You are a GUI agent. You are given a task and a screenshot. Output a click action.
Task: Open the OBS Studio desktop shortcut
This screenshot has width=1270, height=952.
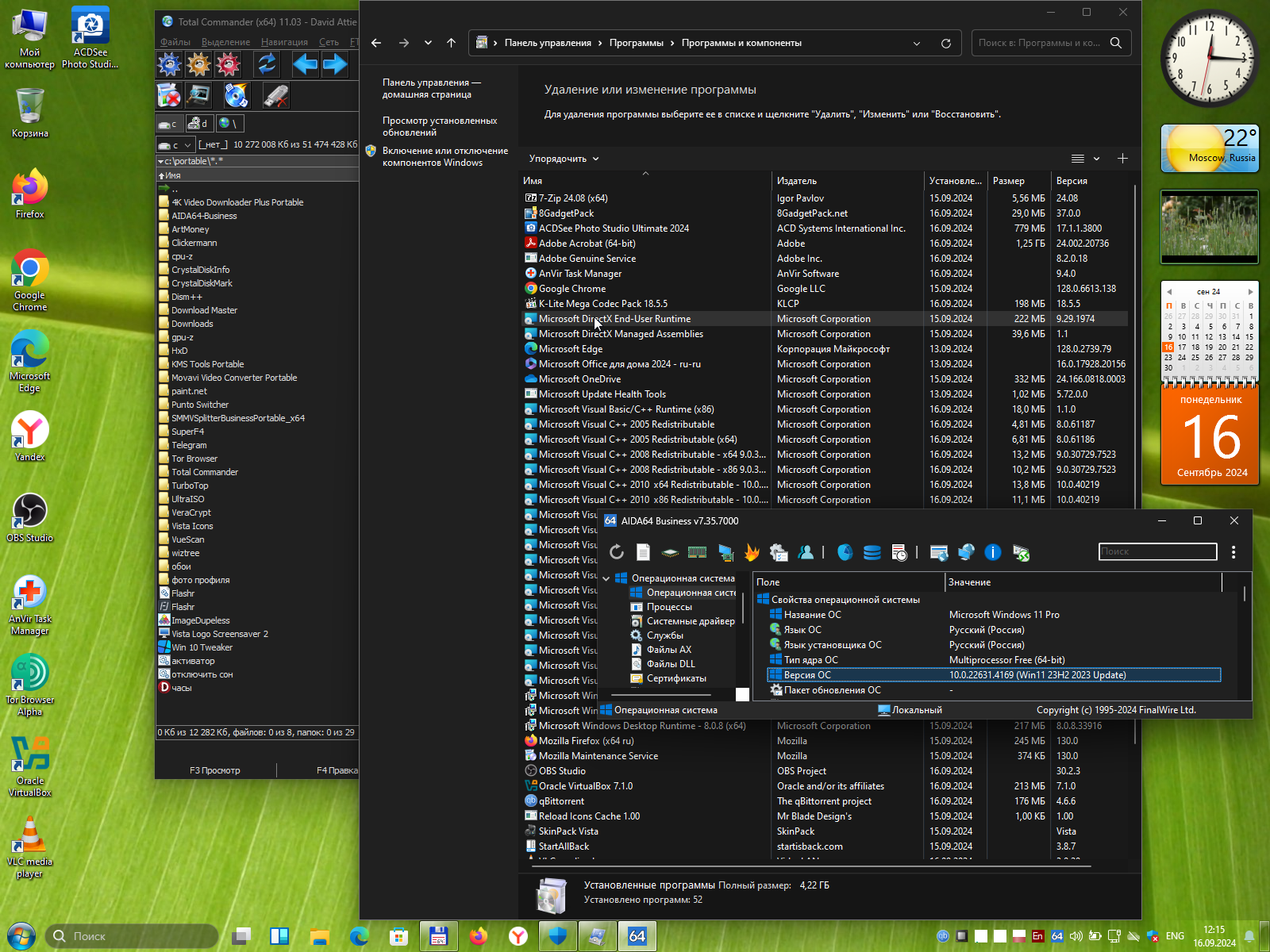point(29,517)
